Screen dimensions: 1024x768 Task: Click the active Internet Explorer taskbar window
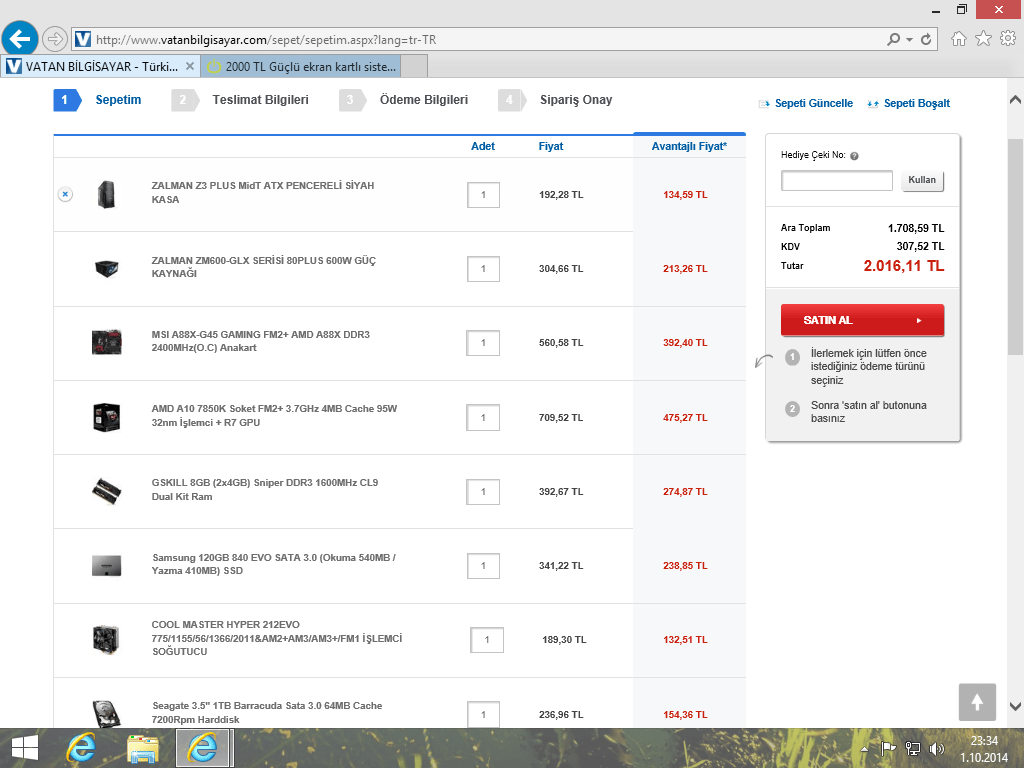(x=203, y=748)
